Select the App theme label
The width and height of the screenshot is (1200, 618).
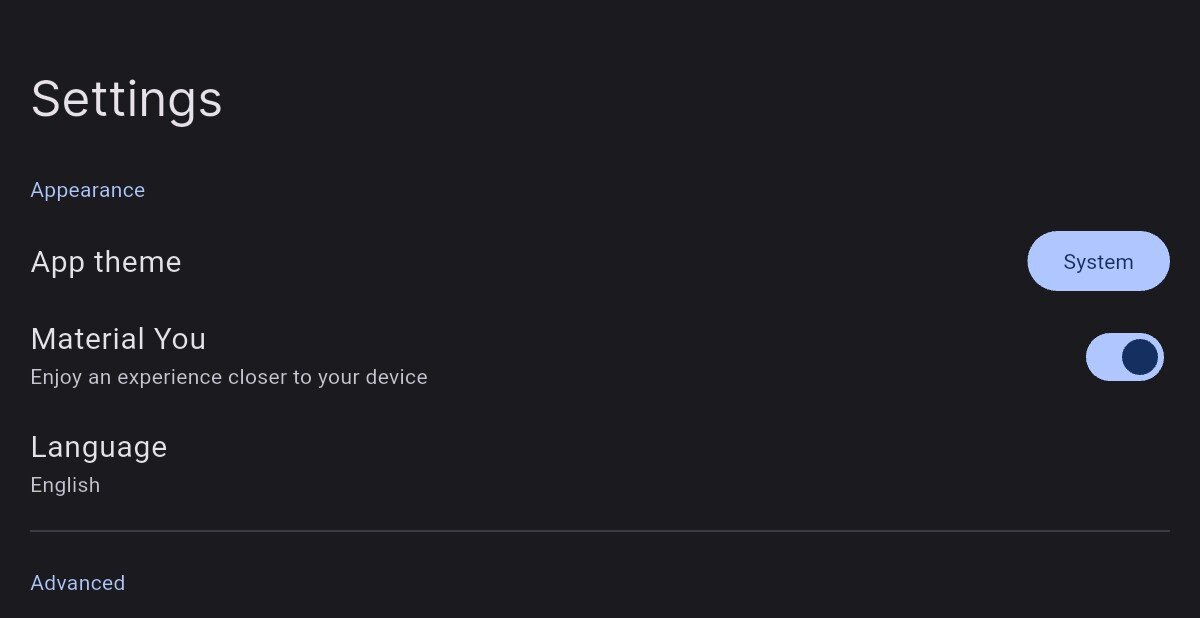(x=106, y=262)
